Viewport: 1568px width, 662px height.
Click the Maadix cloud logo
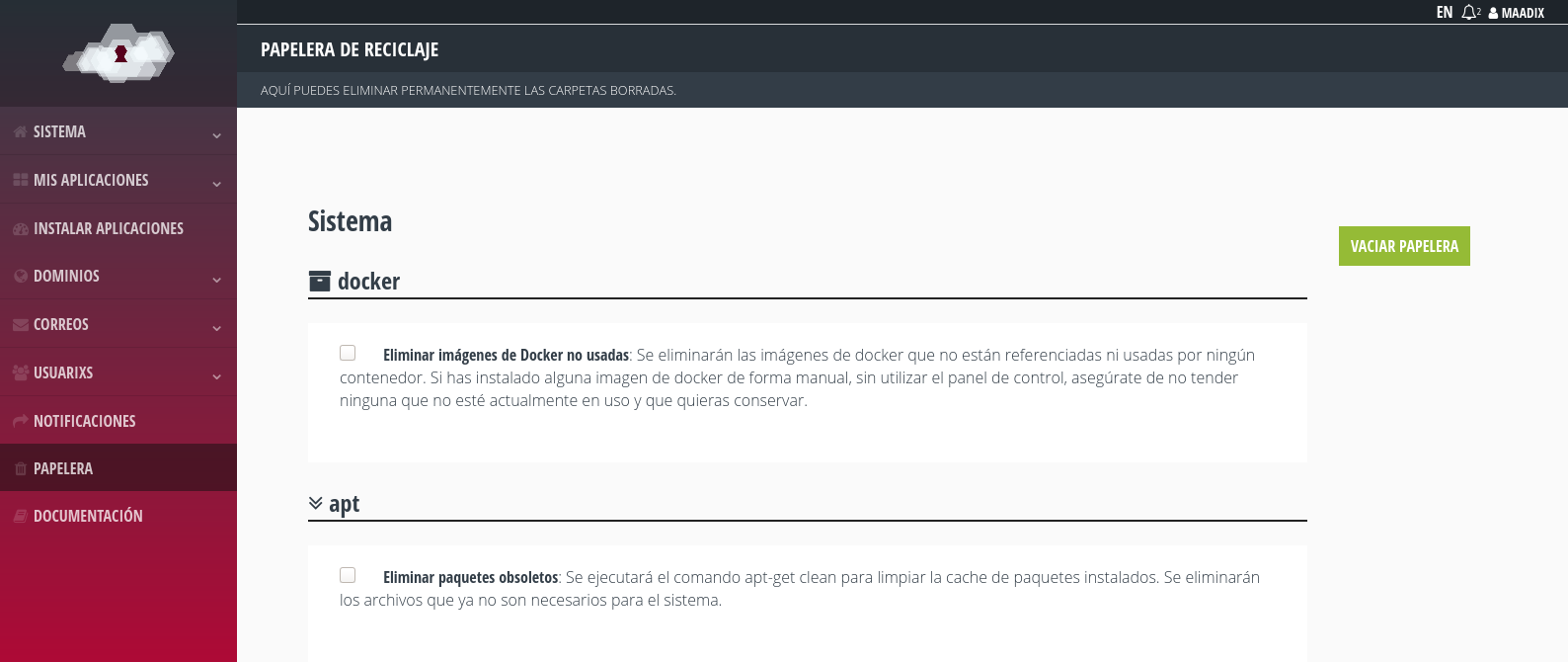(x=118, y=53)
